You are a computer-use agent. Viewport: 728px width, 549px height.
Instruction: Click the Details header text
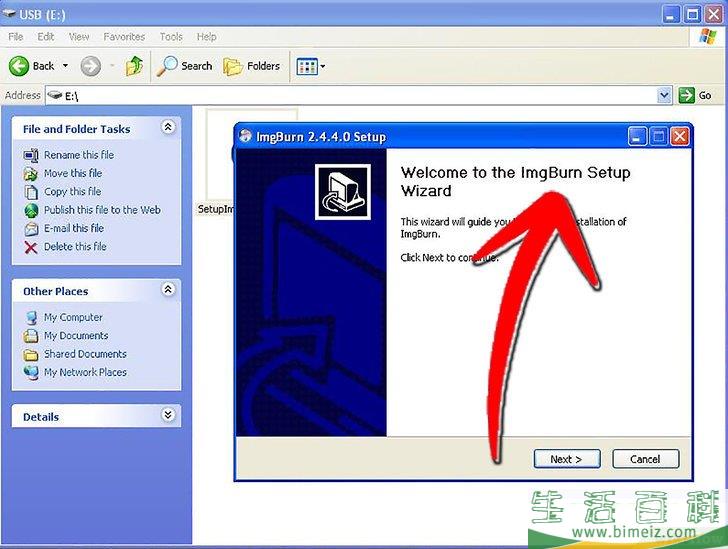[41, 417]
